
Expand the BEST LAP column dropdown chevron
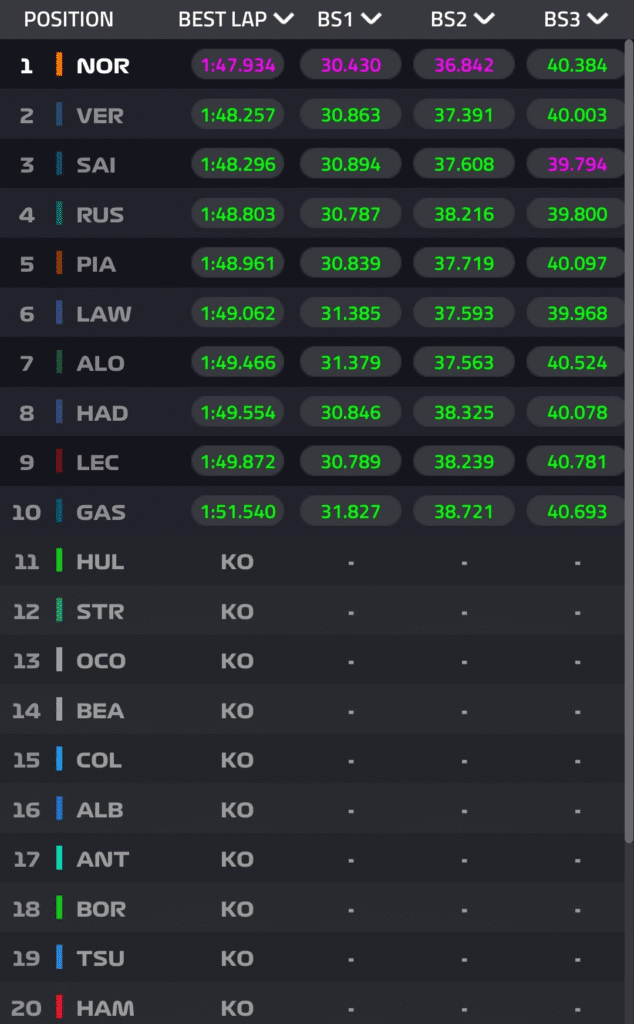[x=283, y=19]
